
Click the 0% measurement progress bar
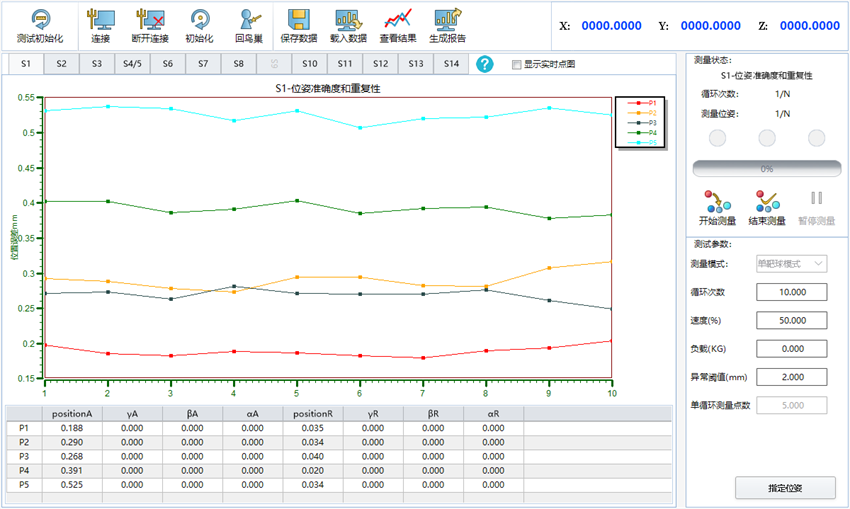click(x=766, y=169)
